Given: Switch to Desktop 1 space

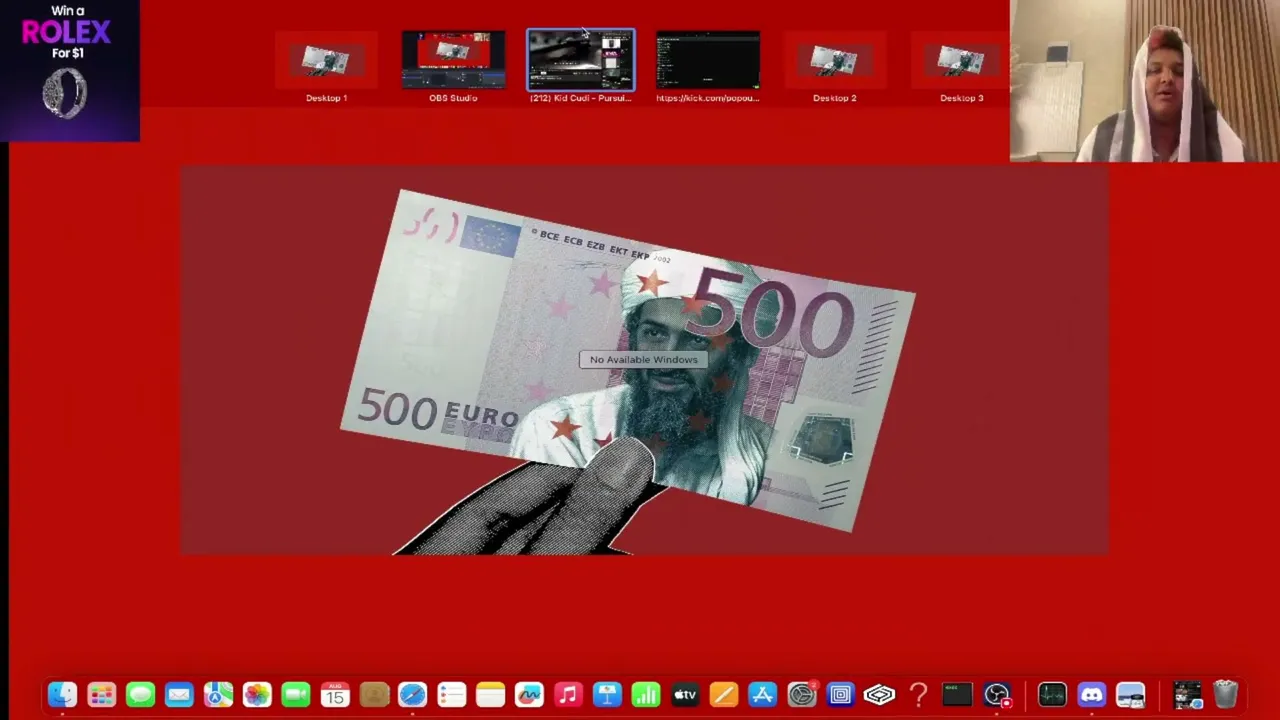Looking at the screenshot, I should pos(326,67).
